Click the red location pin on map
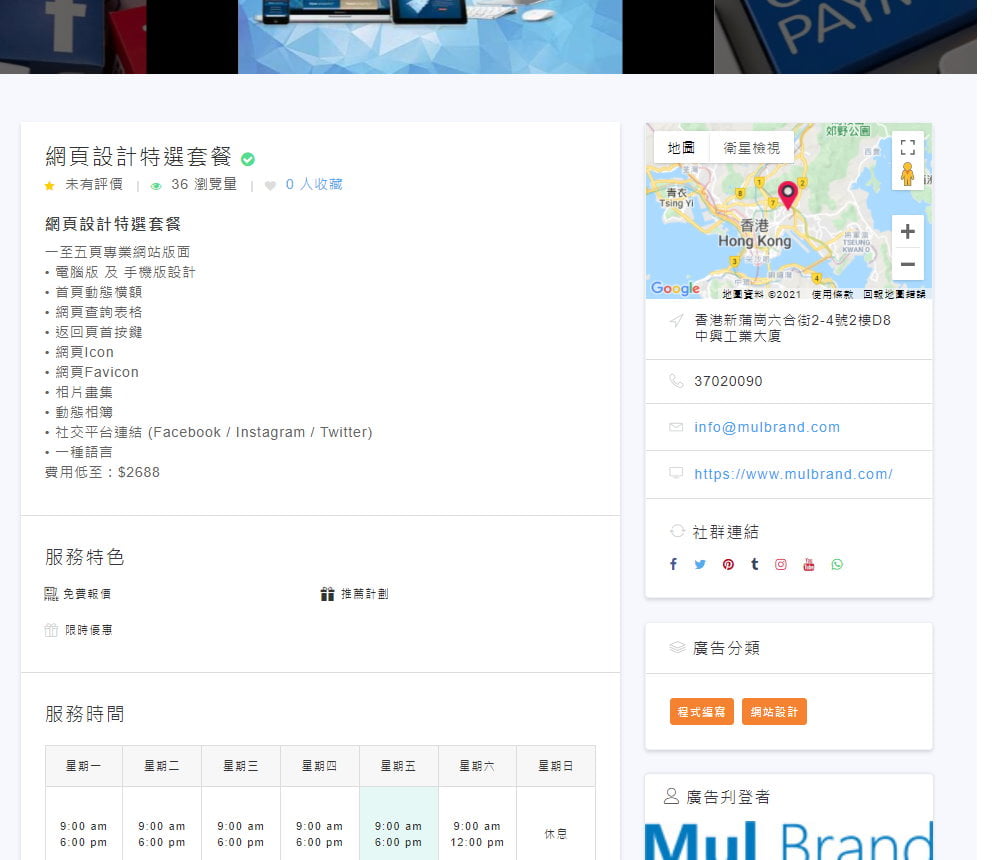1007x860 pixels. (x=788, y=195)
